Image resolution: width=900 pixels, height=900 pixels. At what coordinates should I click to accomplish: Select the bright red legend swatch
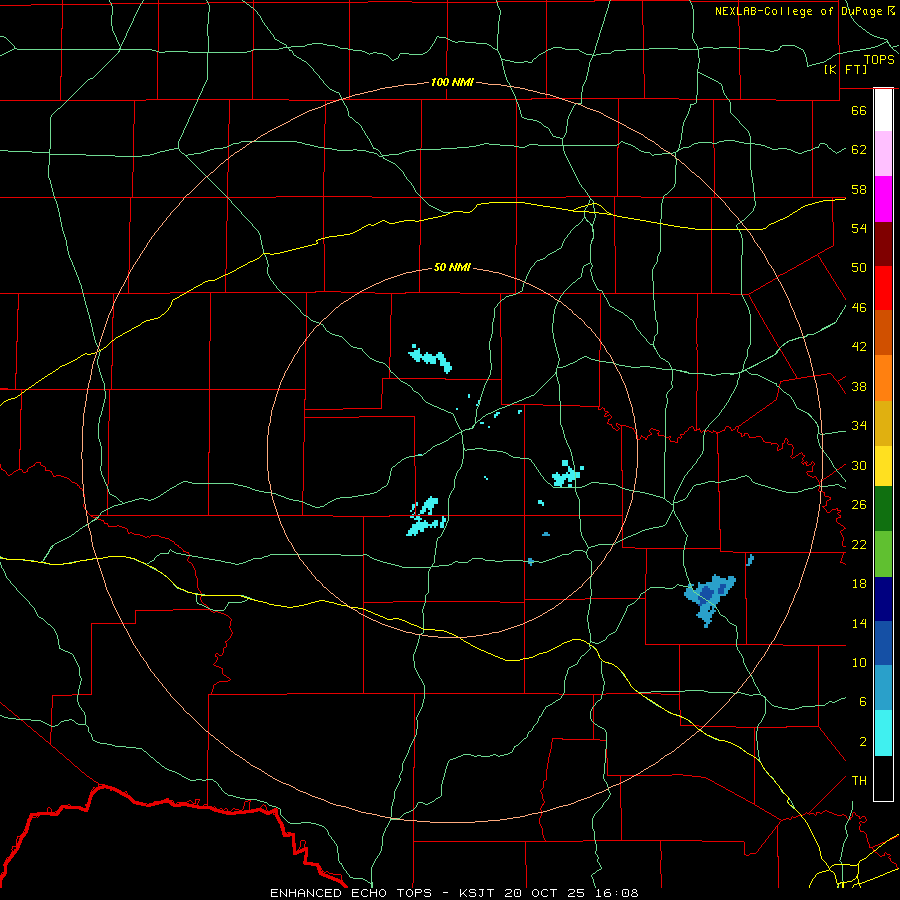coord(883,288)
